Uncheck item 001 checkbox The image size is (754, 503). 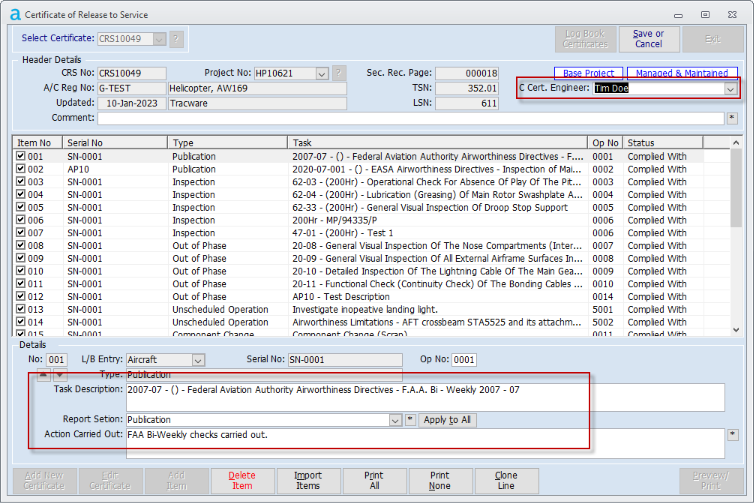pos(21,156)
